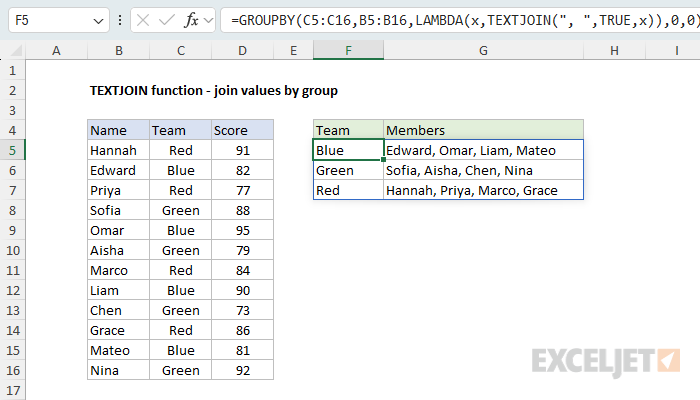Click score cell '92'
The image size is (700, 400).
click(242, 370)
